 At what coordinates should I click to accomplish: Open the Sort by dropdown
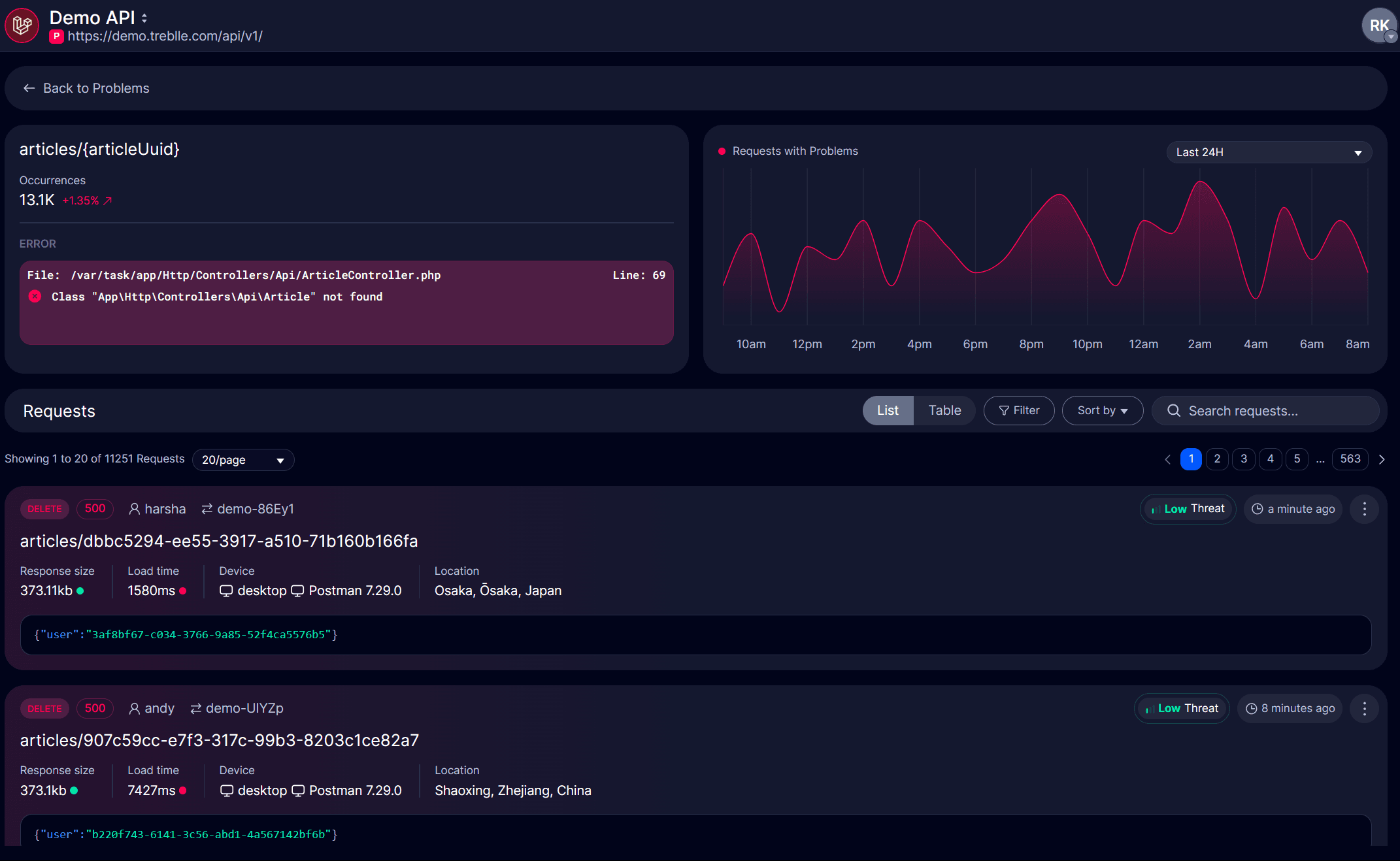click(1102, 410)
